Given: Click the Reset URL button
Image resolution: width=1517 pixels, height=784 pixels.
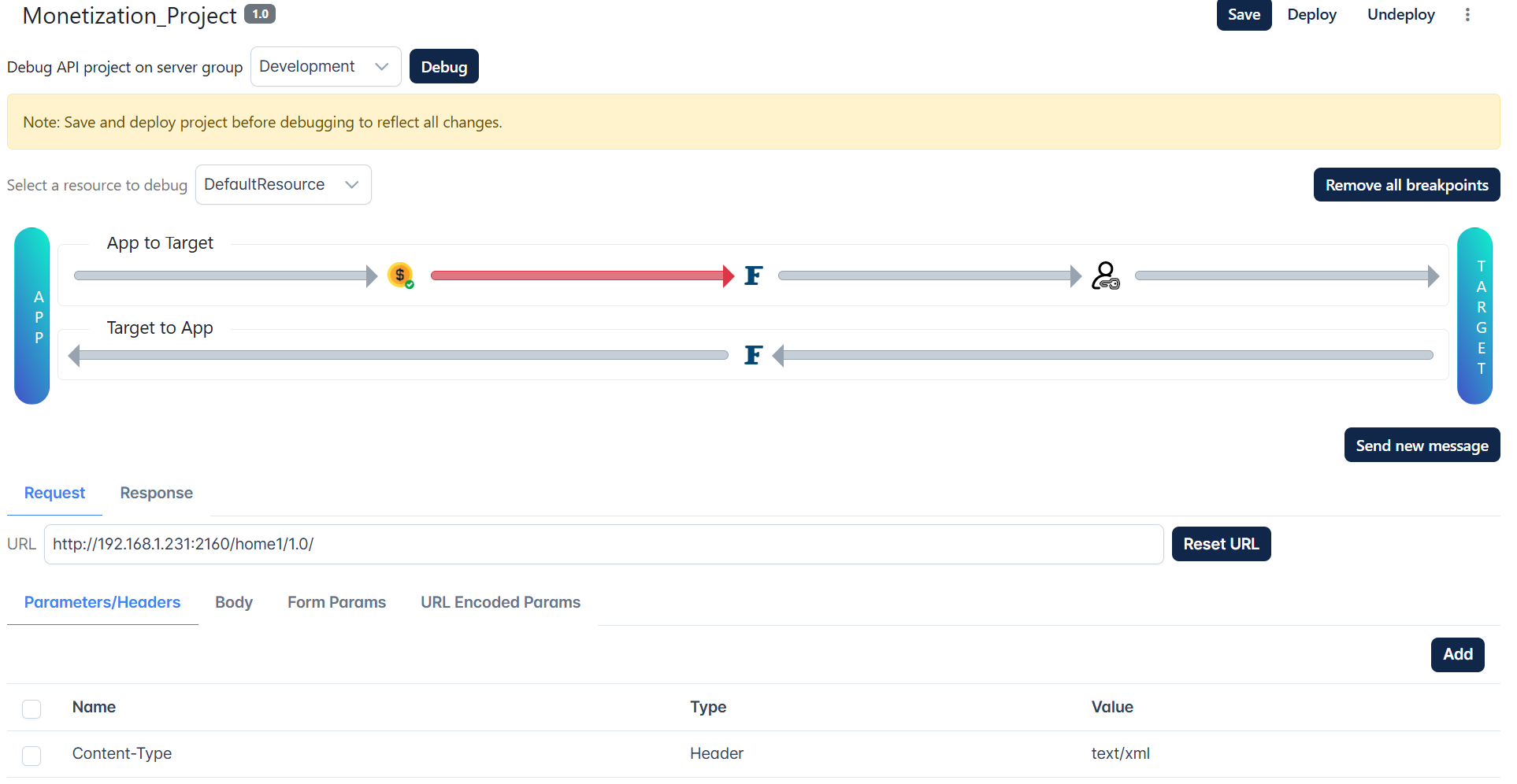Looking at the screenshot, I should click(x=1221, y=544).
